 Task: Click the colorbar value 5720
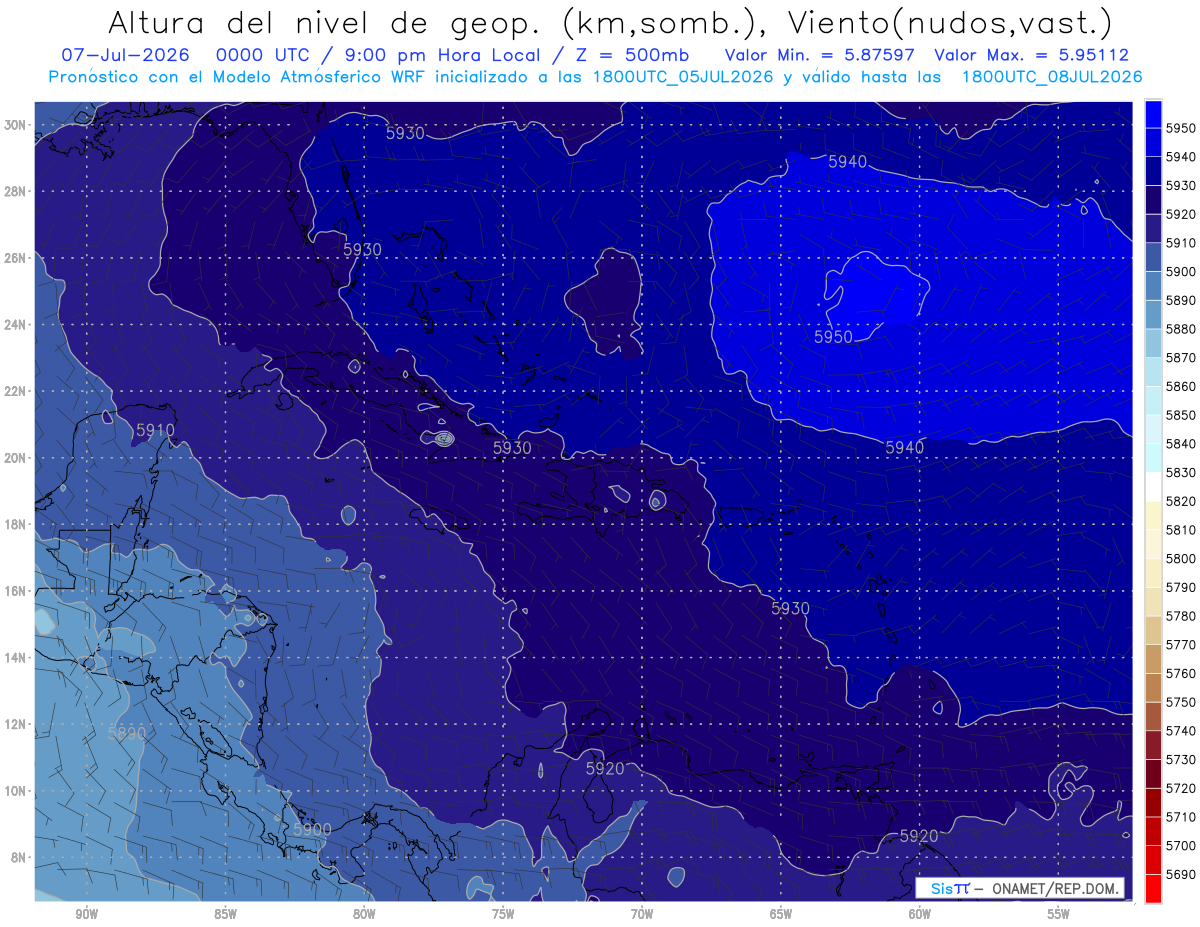1181,788
